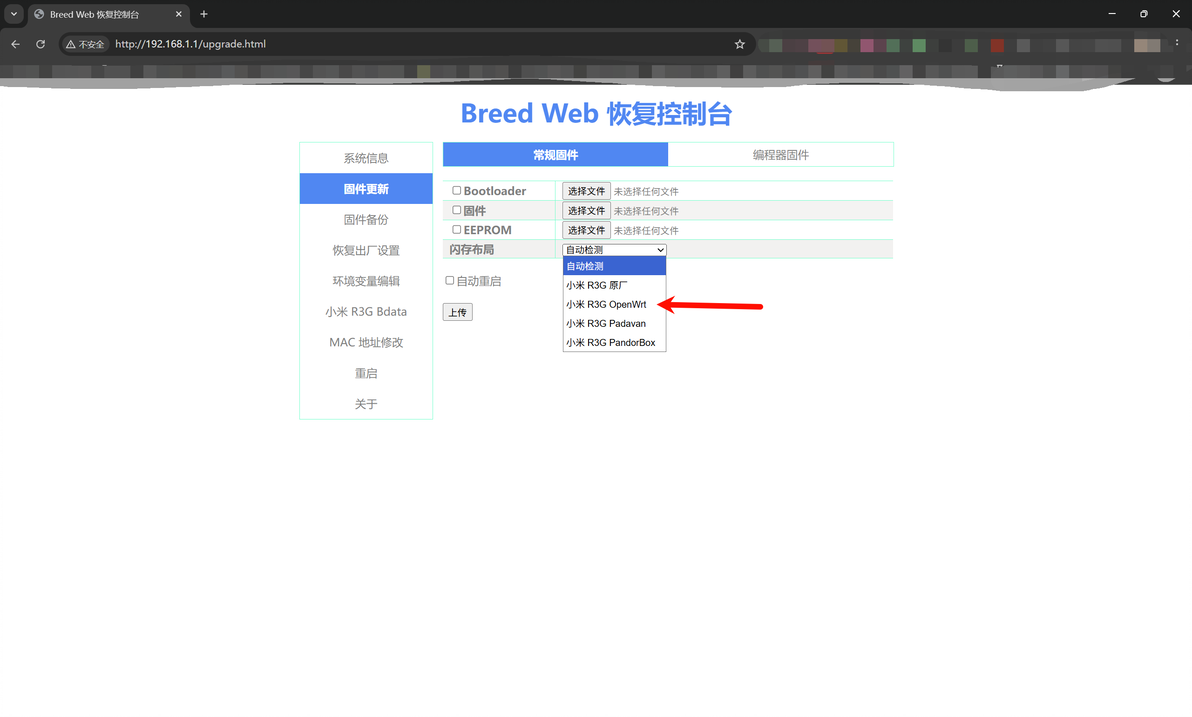Open 固件备份 in sidebar
Viewport: 1192px width, 717px height.
tap(366, 220)
